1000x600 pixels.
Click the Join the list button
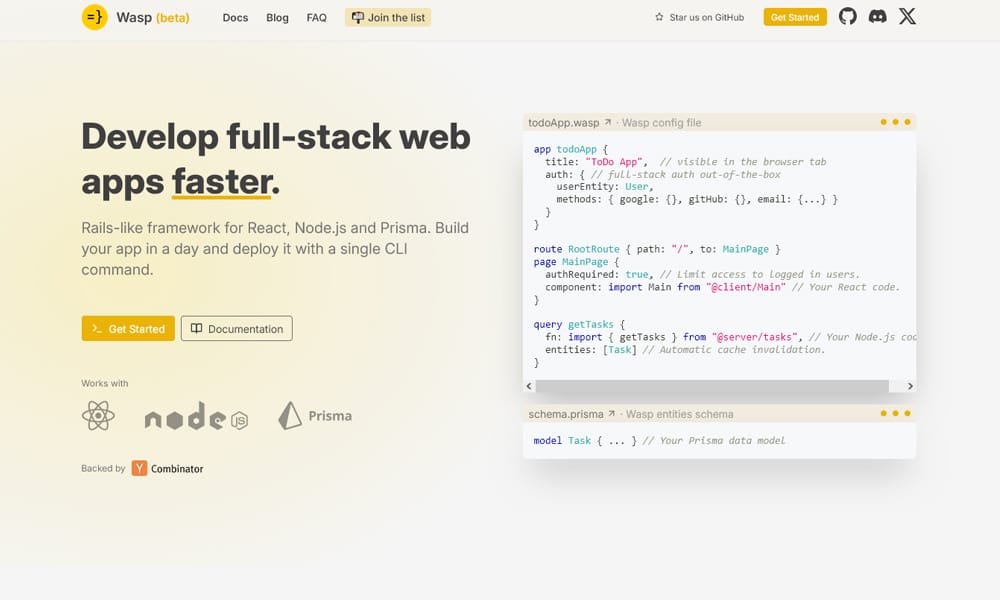(x=388, y=18)
